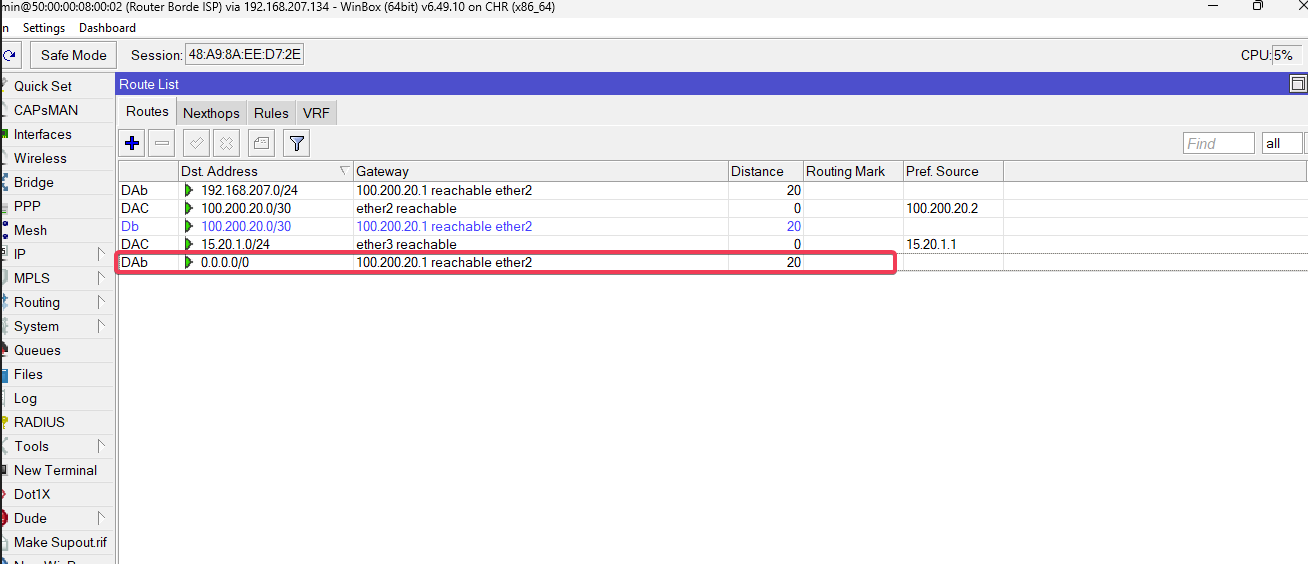This screenshot has width=1308, height=564.
Task: Expand the Tools submenu in sidebar
Action: (58, 446)
